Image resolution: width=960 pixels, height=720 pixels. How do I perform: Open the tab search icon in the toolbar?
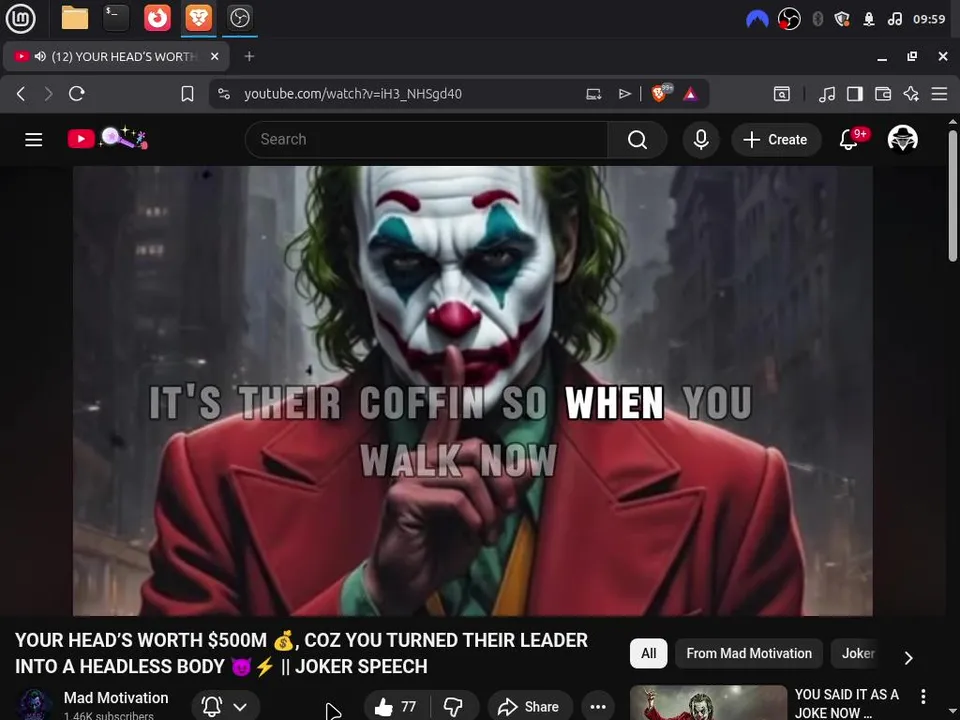click(782, 94)
